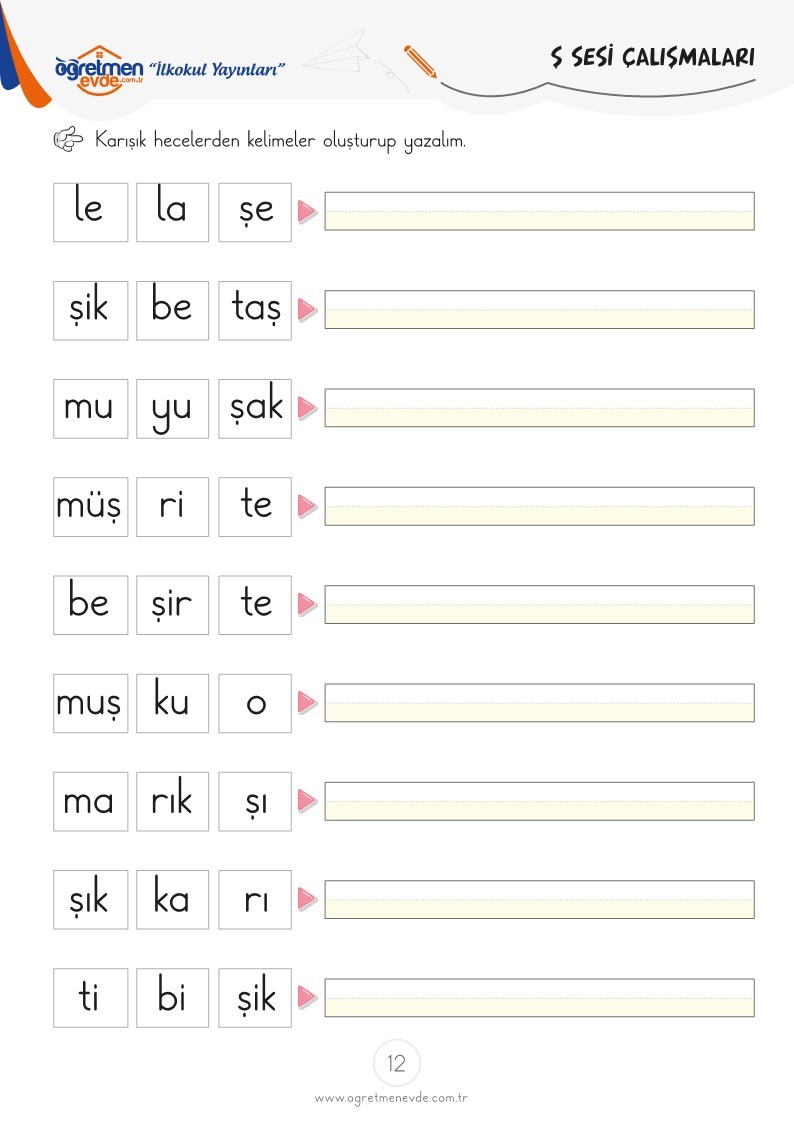Click the ogretmenevde house logo
Viewport: 794px width, 1123px height.
(99, 69)
